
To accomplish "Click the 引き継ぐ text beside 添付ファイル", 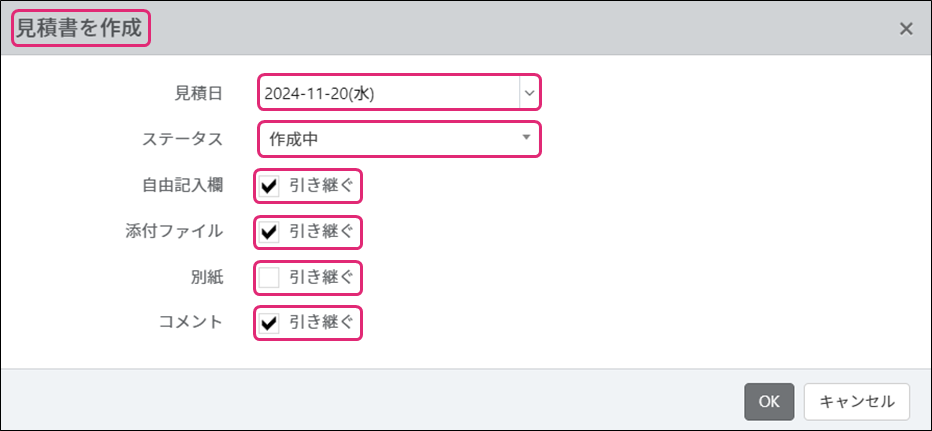I will pyautogui.click(x=321, y=232).
